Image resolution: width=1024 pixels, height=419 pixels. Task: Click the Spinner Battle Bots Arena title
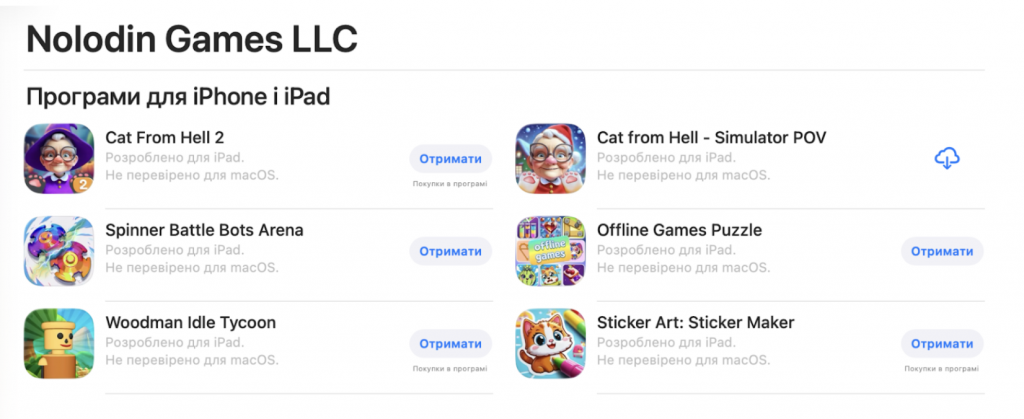pos(204,230)
